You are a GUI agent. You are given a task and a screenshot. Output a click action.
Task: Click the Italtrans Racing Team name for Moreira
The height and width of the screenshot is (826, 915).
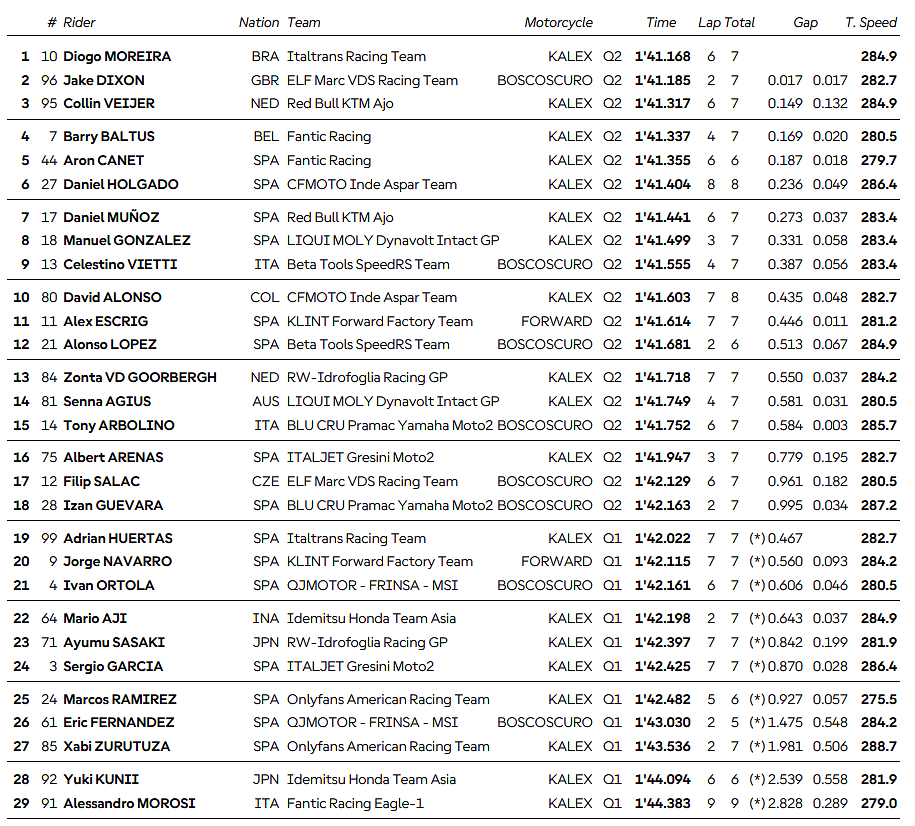coord(356,57)
